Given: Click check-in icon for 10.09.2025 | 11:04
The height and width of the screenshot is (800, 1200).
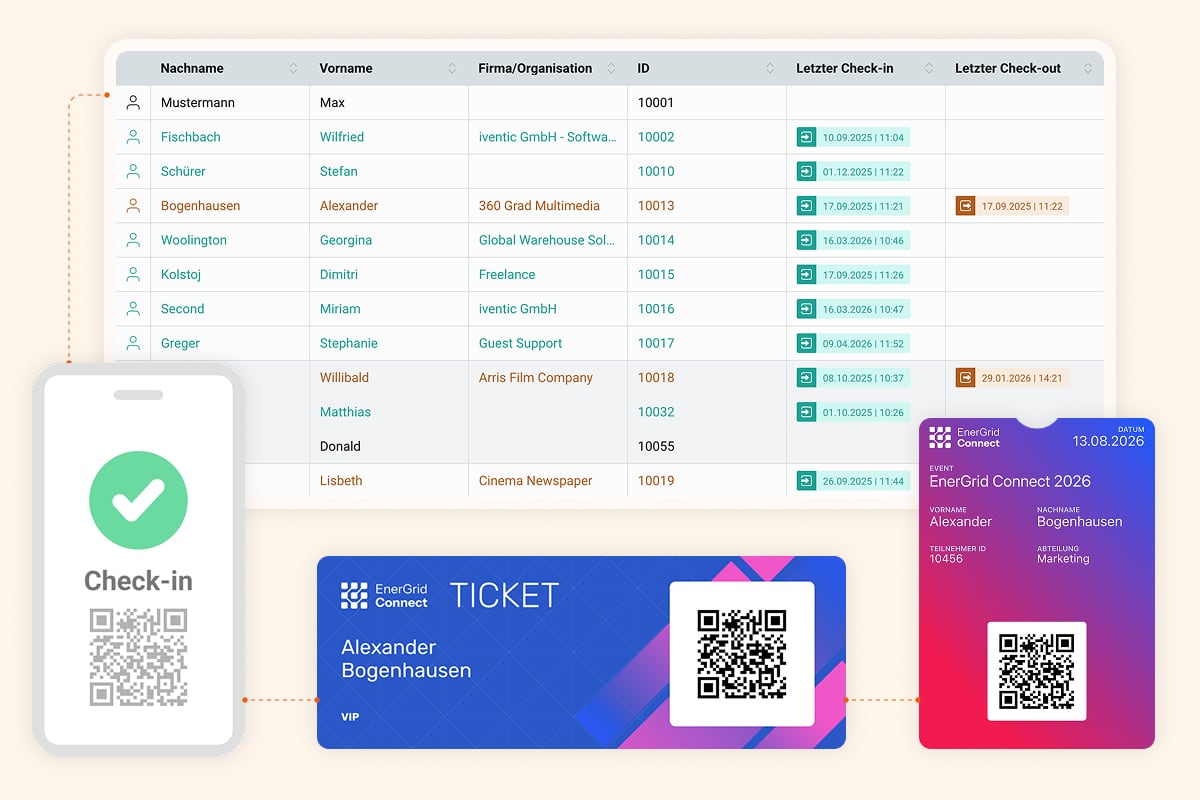Looking at the screenshot, I should pyautogui.click(x=806, y=137).
